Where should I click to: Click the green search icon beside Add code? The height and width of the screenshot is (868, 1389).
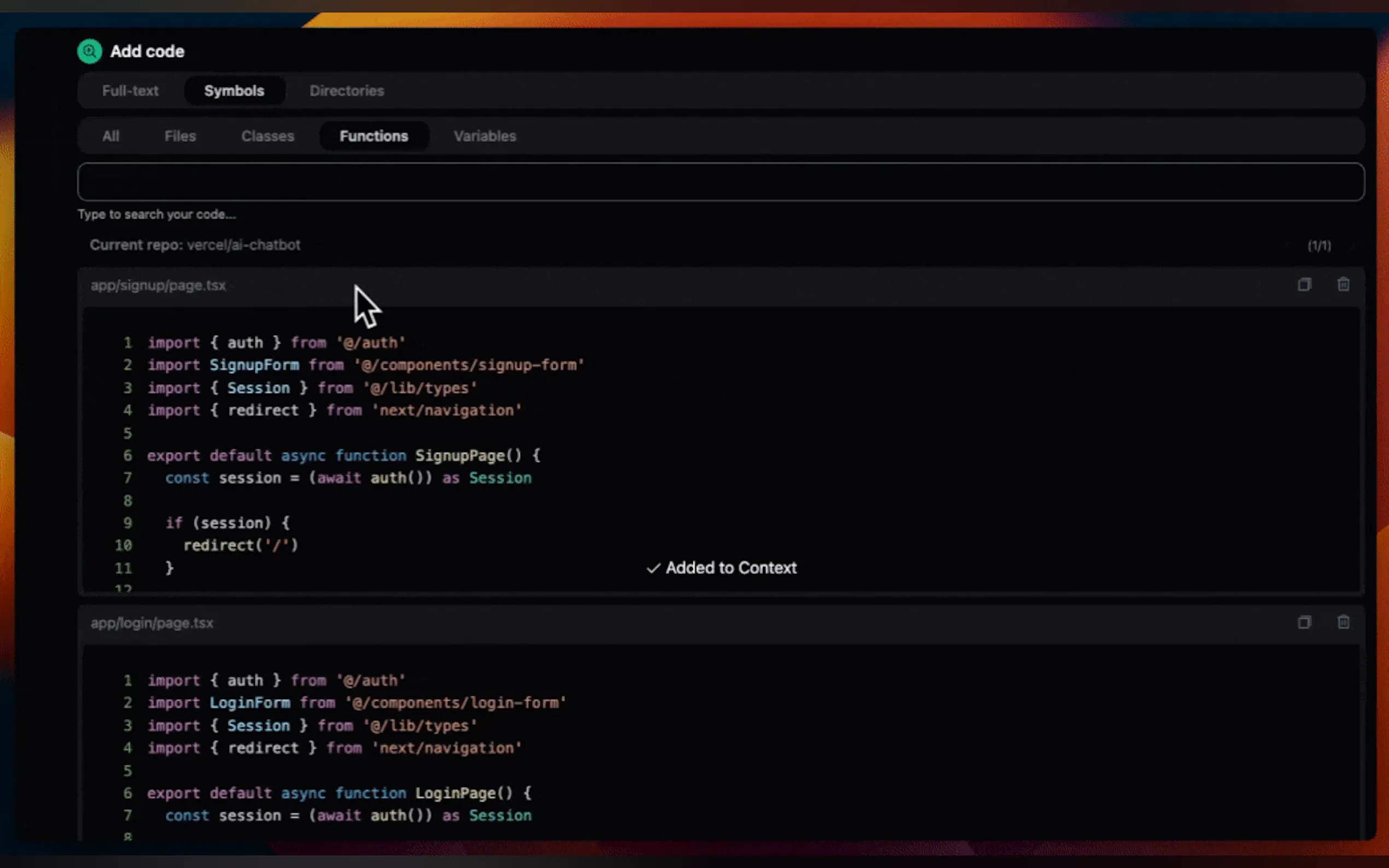coord(90,52)
